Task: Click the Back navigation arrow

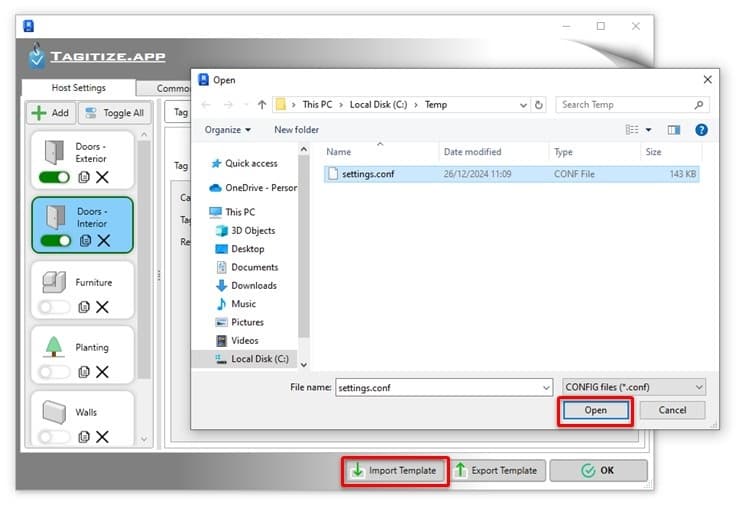Action: (x=206, y=105)
